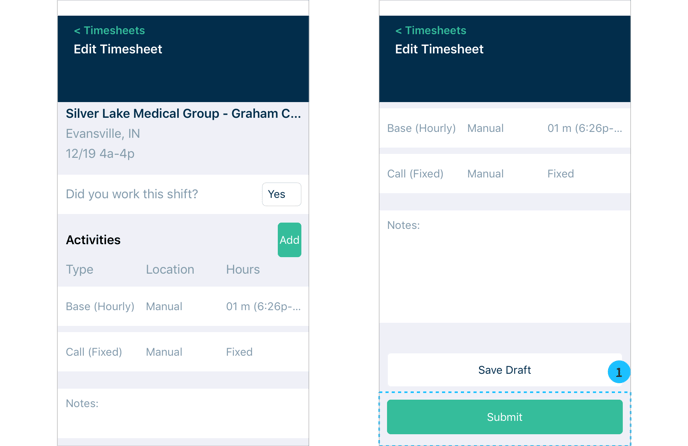Click the Activities section heading
This screenshot has height=446, width=688.
[x=93, y=240]
